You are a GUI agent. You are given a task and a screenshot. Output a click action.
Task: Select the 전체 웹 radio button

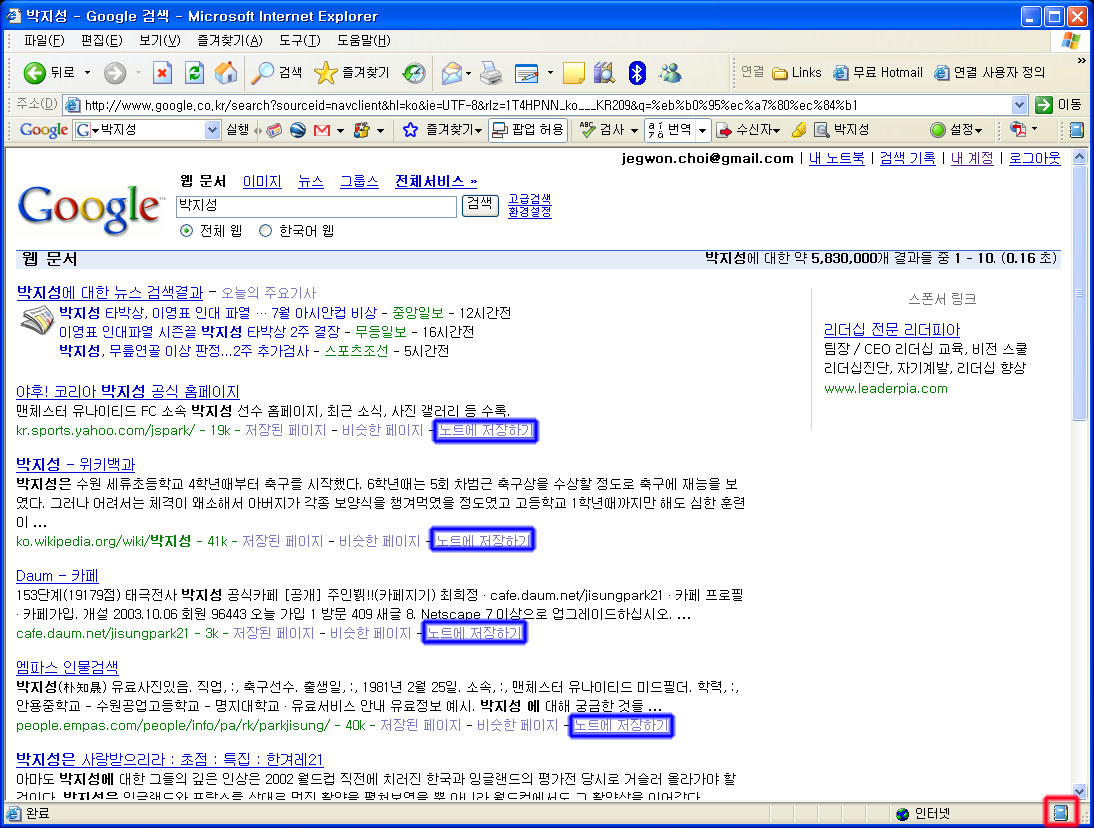[186, 230]
